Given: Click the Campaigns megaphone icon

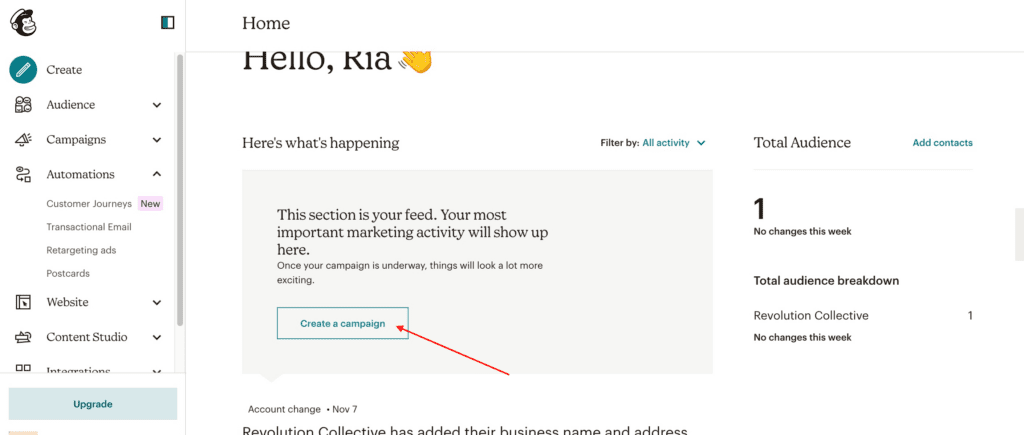Looking at the screenshot, I should [x=24, y=139].
